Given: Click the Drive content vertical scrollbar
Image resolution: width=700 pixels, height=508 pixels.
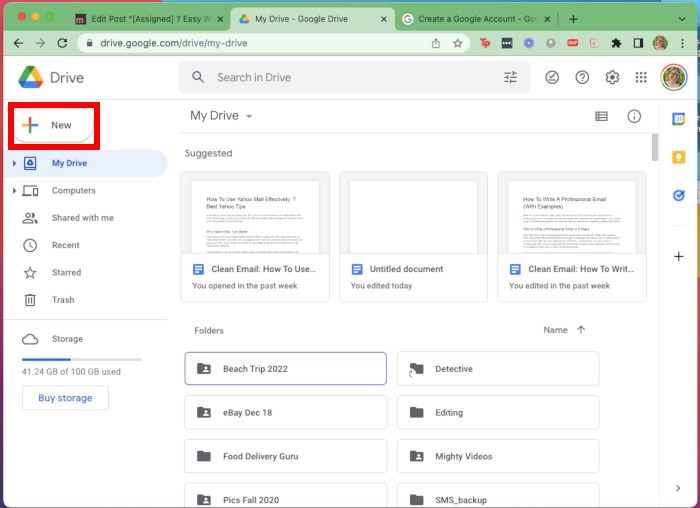Looking at the screenshot, I should (655, 147).
